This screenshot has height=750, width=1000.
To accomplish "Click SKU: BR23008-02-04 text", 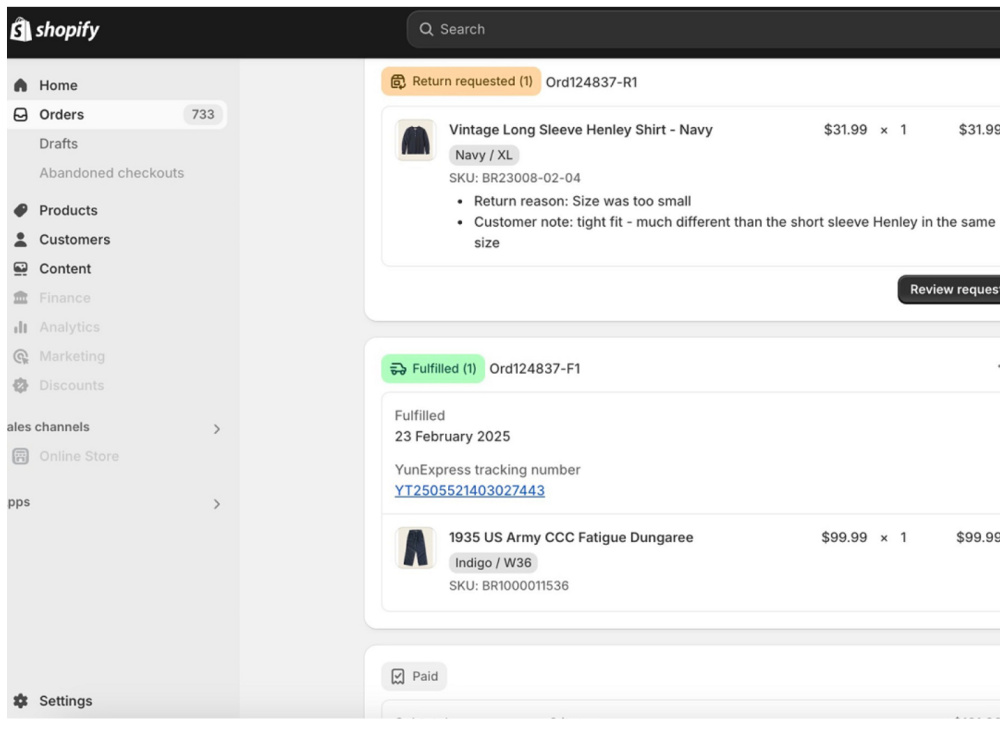I will (515, 178).
